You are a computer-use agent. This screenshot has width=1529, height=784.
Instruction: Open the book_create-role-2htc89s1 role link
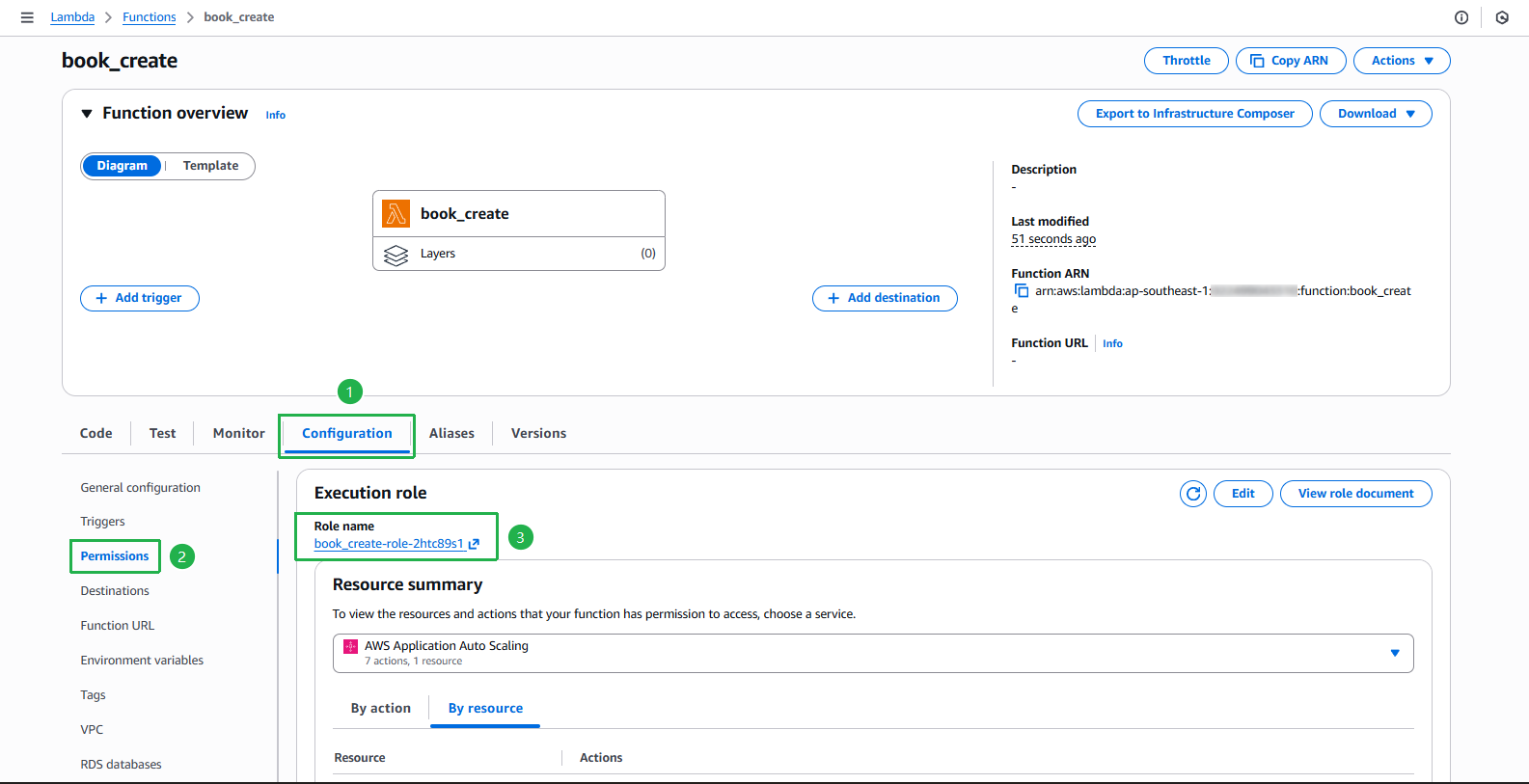coord(396,544)
